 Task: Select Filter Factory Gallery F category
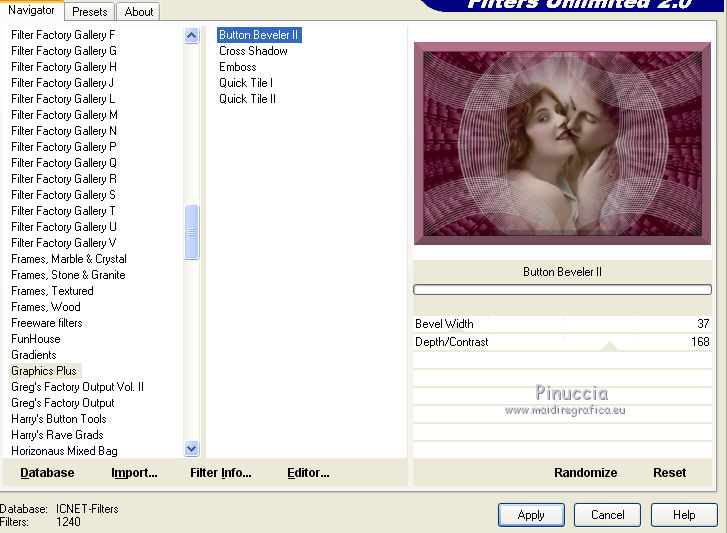(x=63, y=35)
